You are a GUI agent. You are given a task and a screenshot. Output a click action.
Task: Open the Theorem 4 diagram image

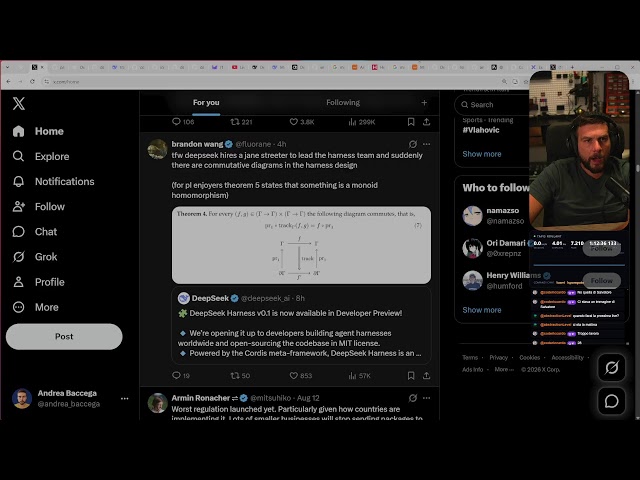pos(301,245)
